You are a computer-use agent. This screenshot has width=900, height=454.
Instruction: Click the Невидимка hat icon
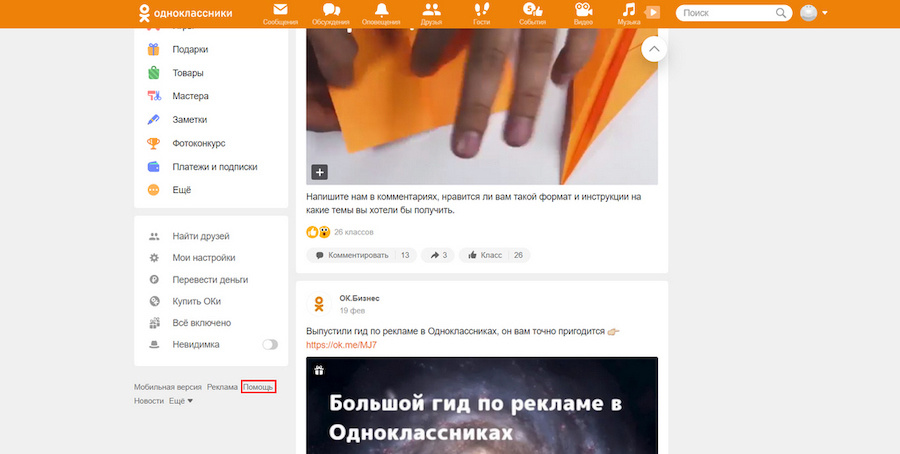(x=154, y=345)
